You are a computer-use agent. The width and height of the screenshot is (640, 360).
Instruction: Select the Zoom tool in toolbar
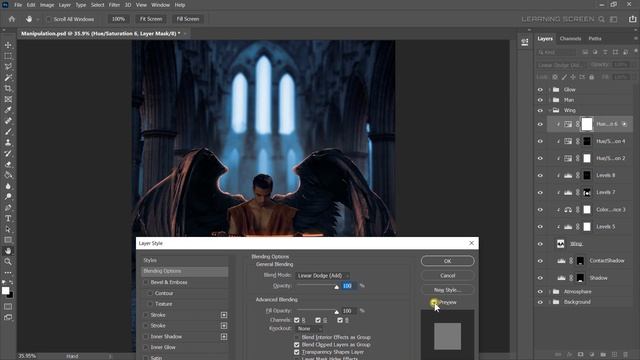coord(8,262)
